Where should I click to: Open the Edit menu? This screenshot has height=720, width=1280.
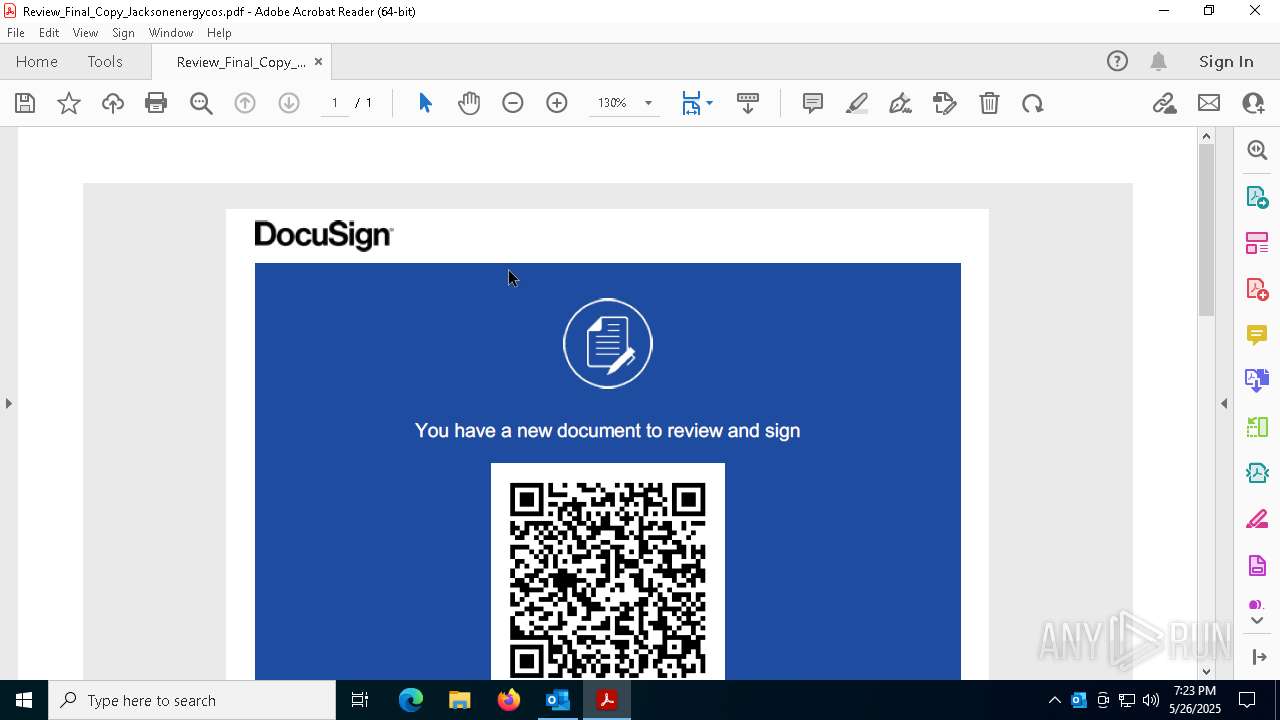point(49,33)
